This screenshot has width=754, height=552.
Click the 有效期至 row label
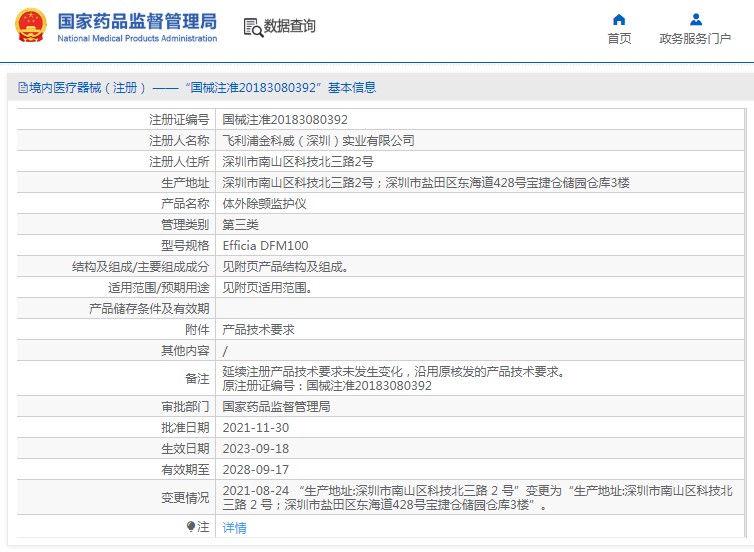pos(185,470)
